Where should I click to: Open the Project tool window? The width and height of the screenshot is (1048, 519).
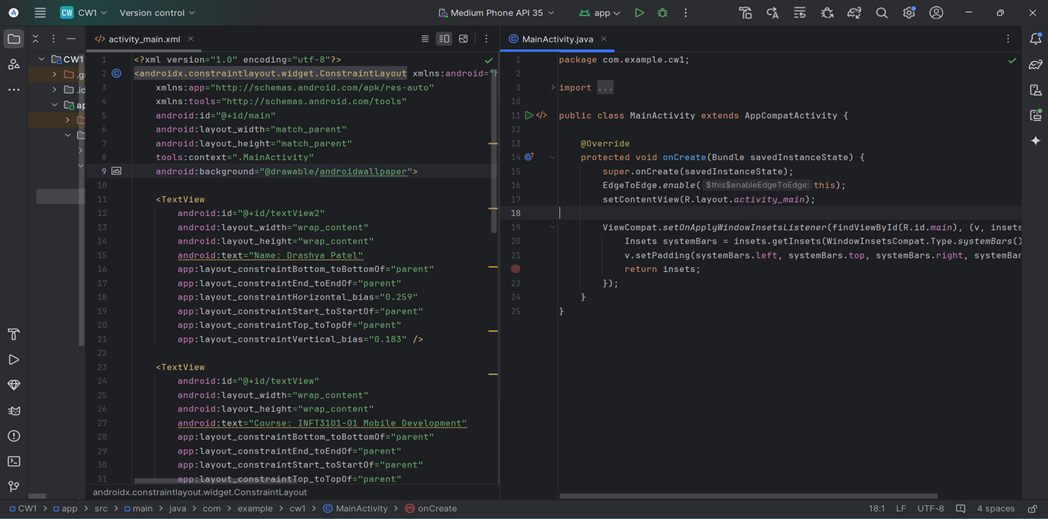pos(13,39)
